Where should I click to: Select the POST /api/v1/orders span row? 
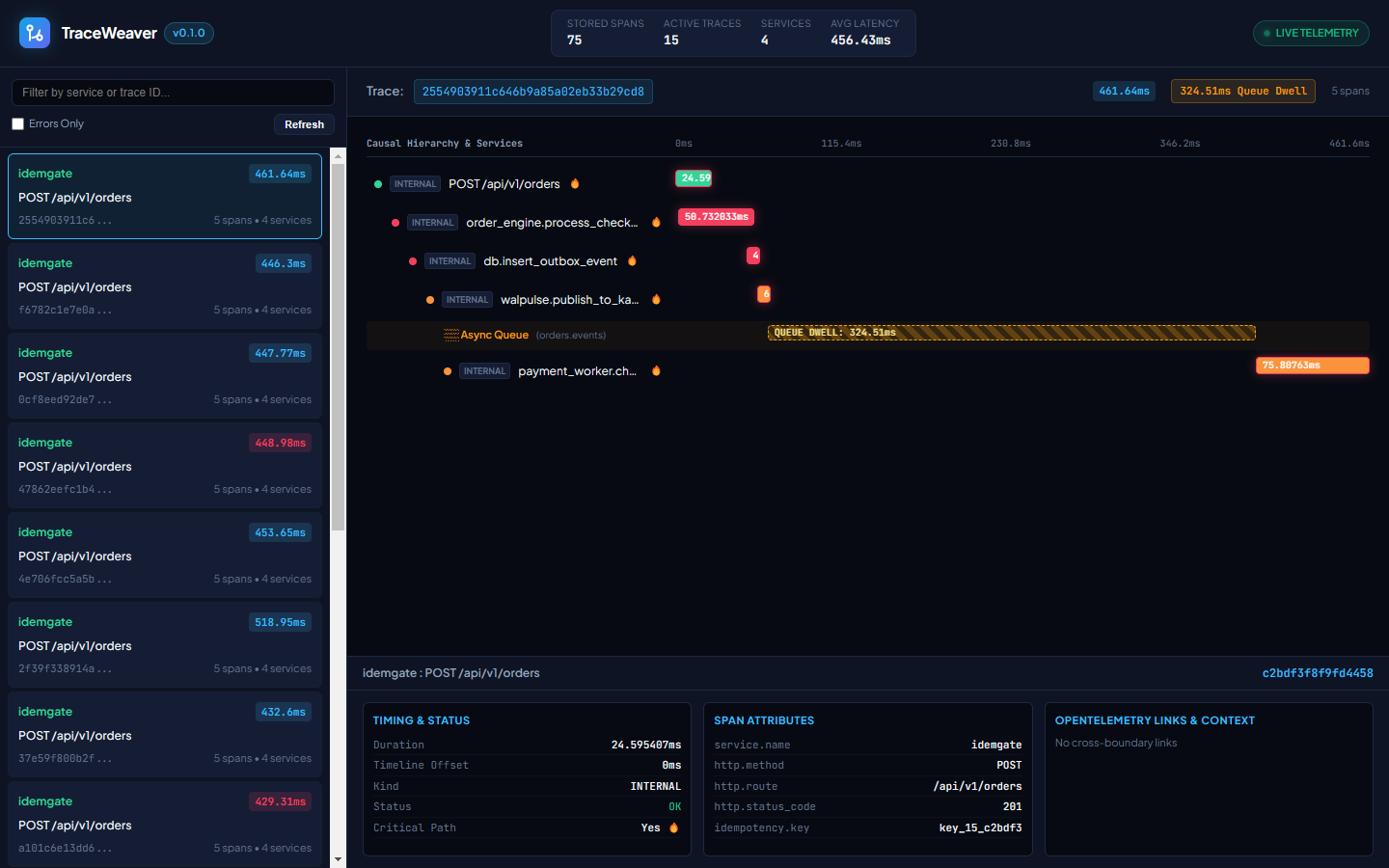[868, 183]
